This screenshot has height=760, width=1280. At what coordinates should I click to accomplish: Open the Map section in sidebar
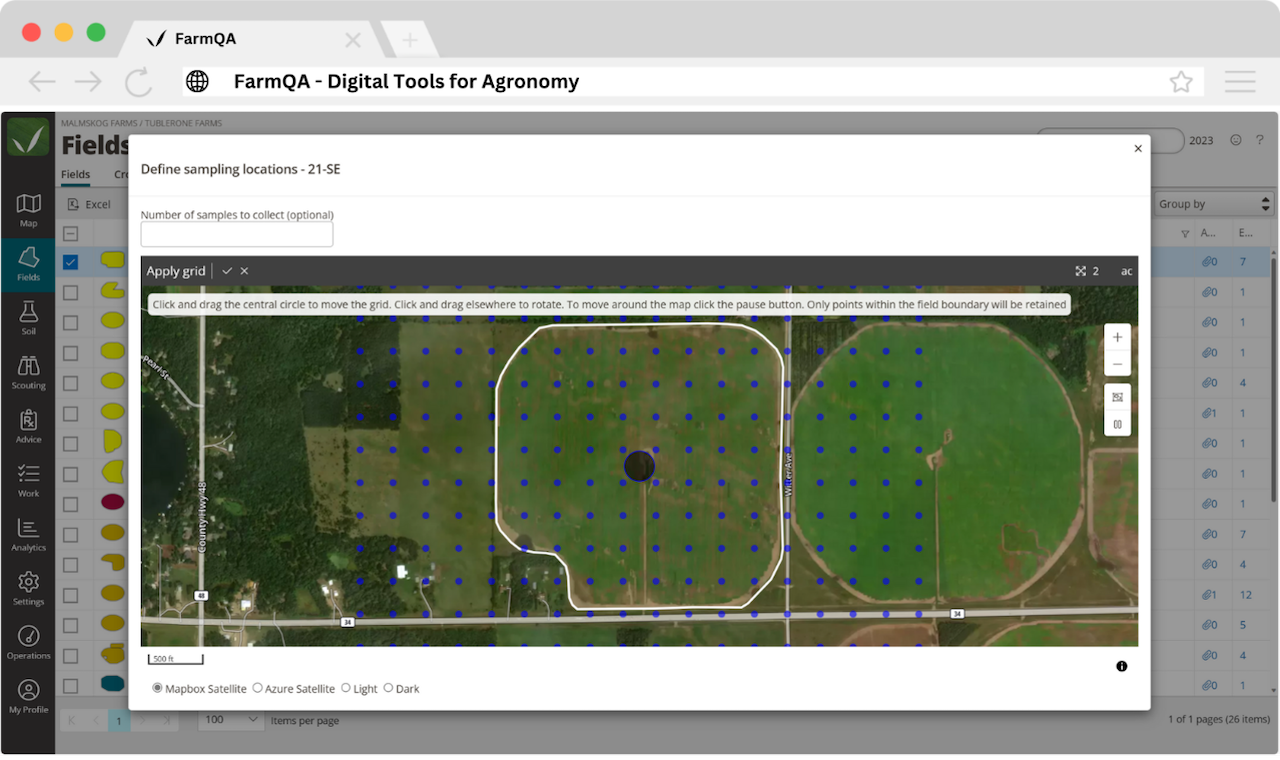point(28,210)
